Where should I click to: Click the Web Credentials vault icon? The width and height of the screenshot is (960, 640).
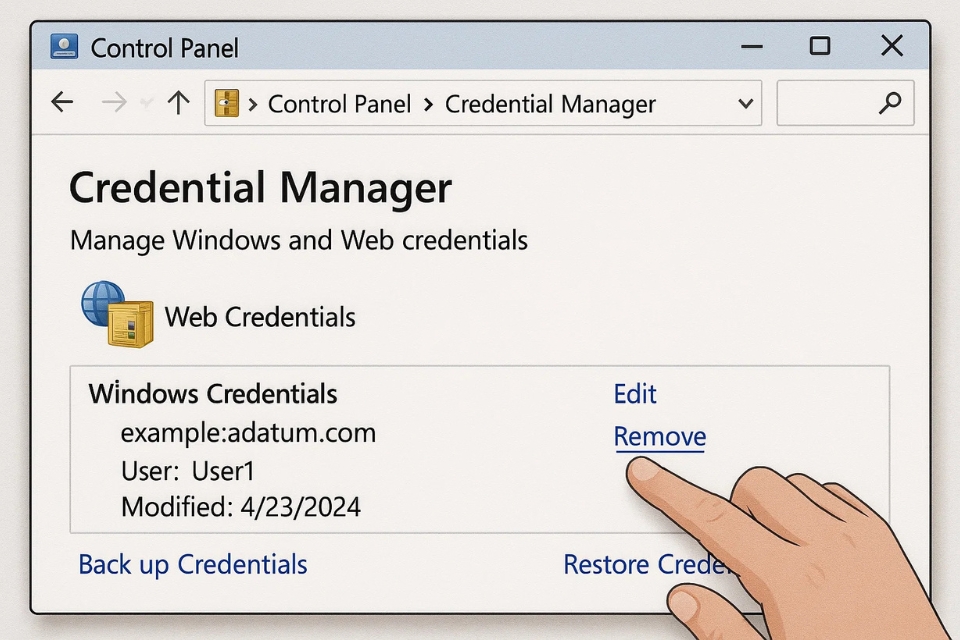117,314
